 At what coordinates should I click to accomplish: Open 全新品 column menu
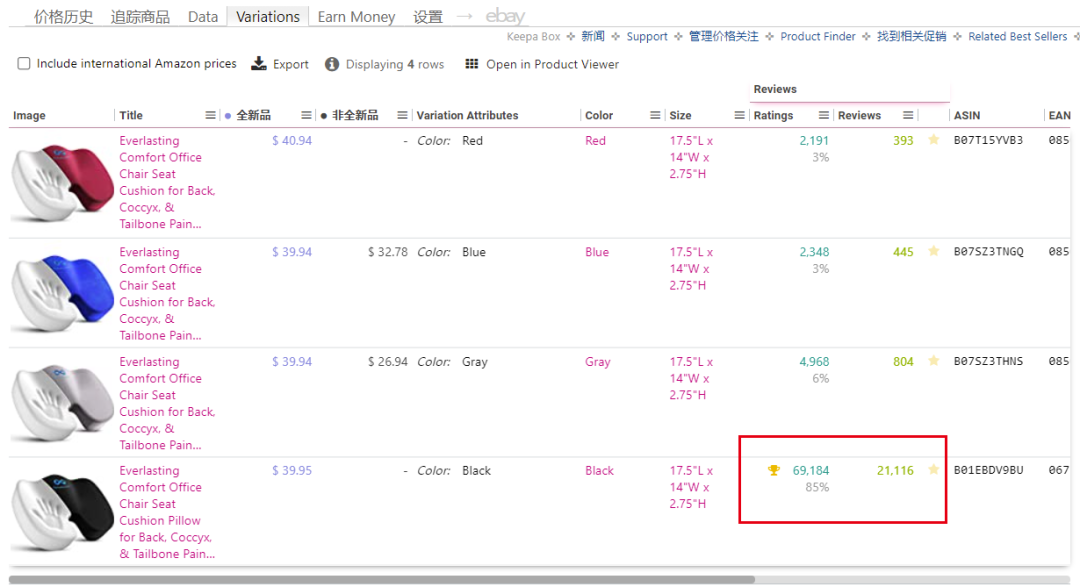click(x=306, y=115)
